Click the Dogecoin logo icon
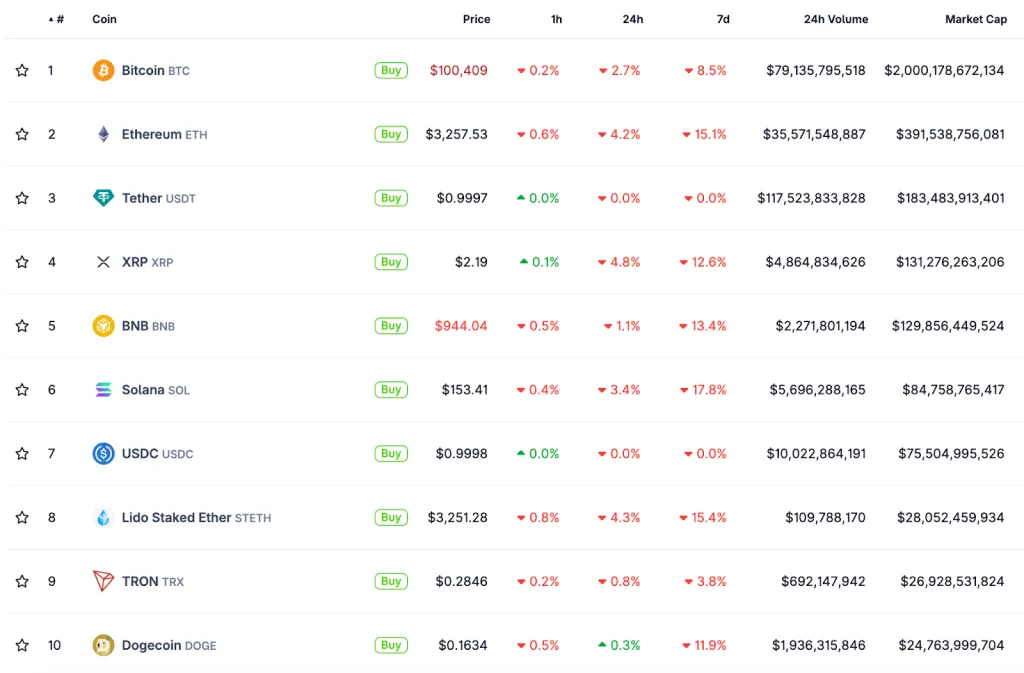 (103, 645)
